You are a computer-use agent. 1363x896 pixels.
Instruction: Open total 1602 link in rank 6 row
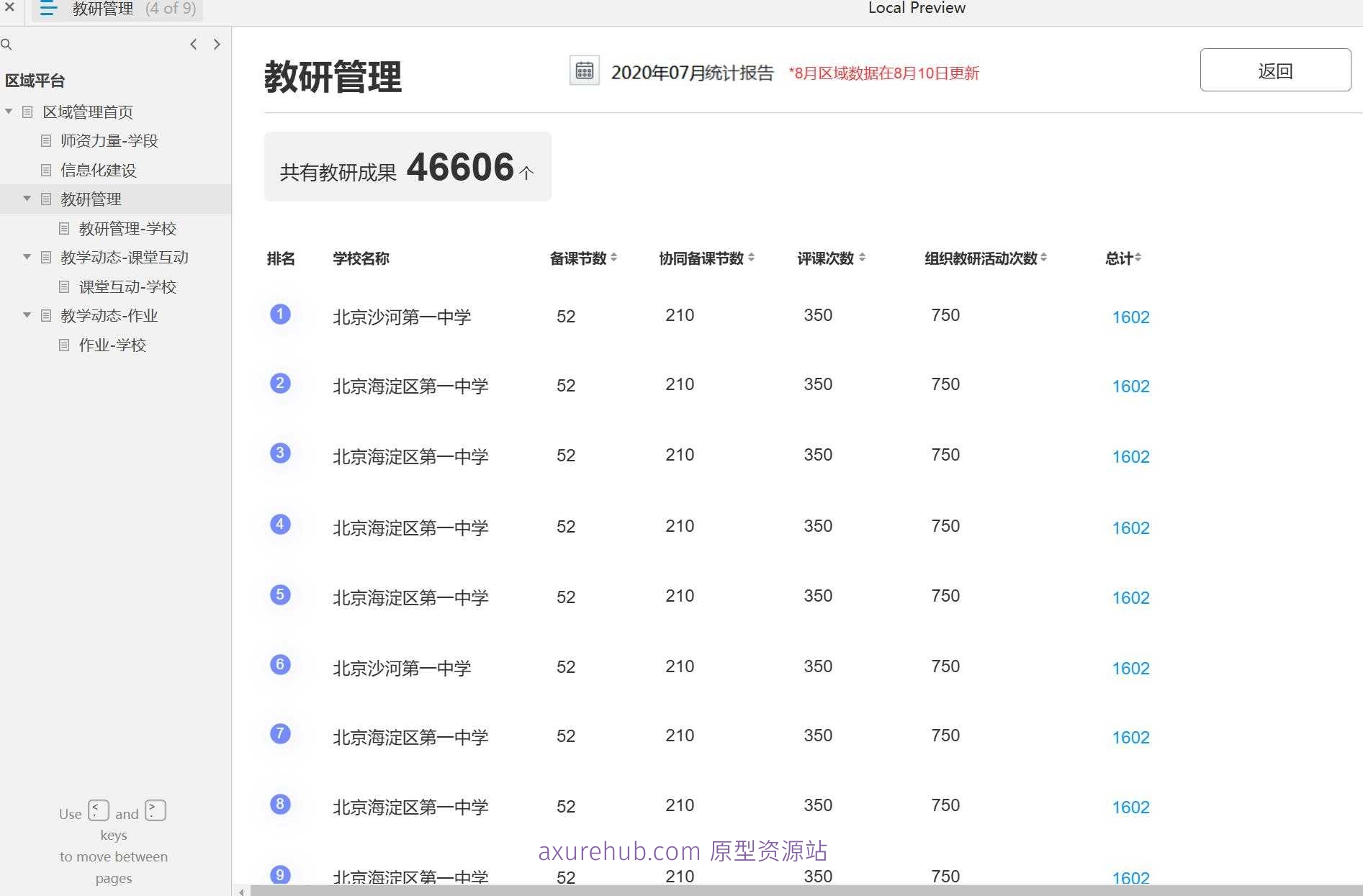tap(1130, 669)
